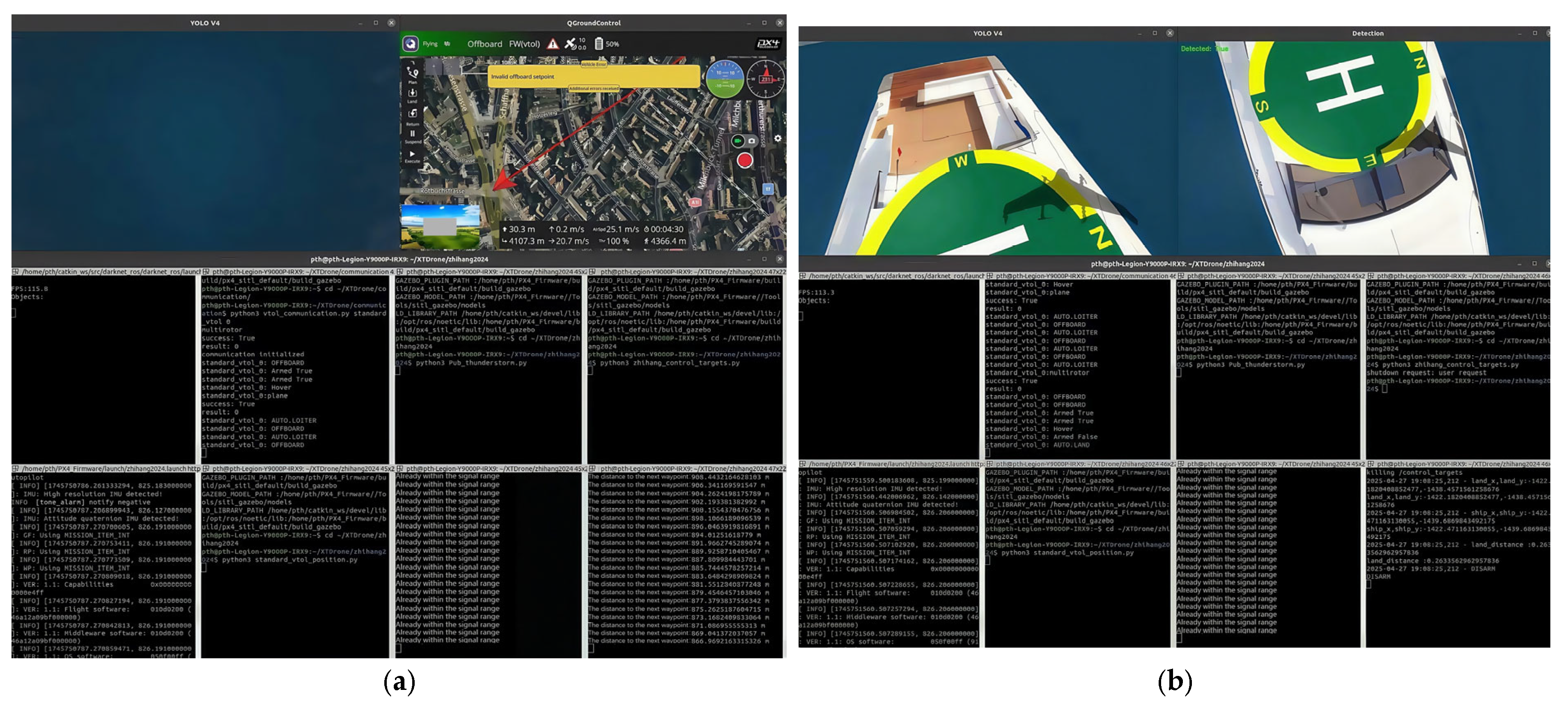Viewport: 1568px width, 710px height.
Task: Switch camera toggle to video mode
Action: click(738, 140)
